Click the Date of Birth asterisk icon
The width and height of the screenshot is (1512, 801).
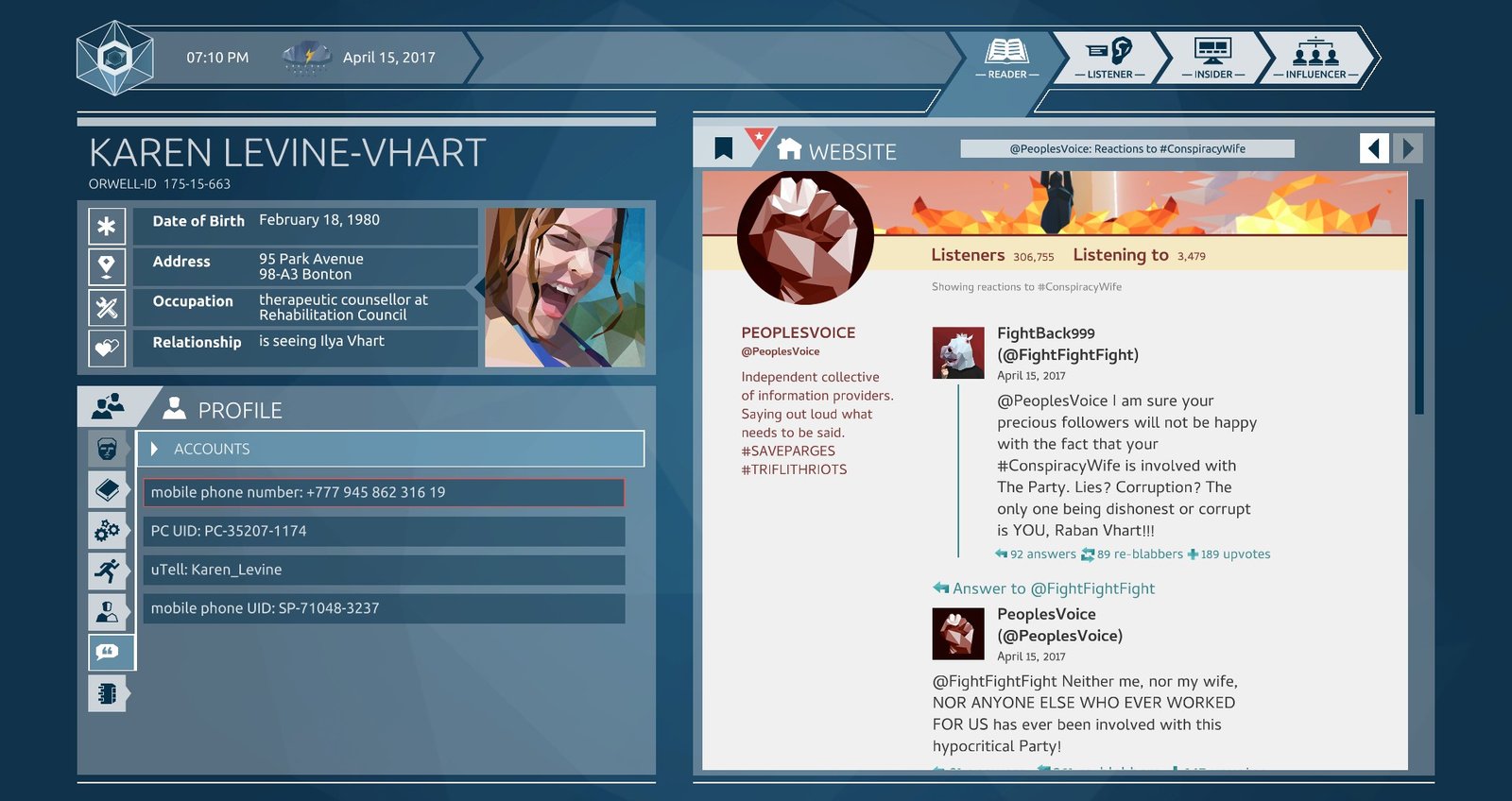point(107,226)
